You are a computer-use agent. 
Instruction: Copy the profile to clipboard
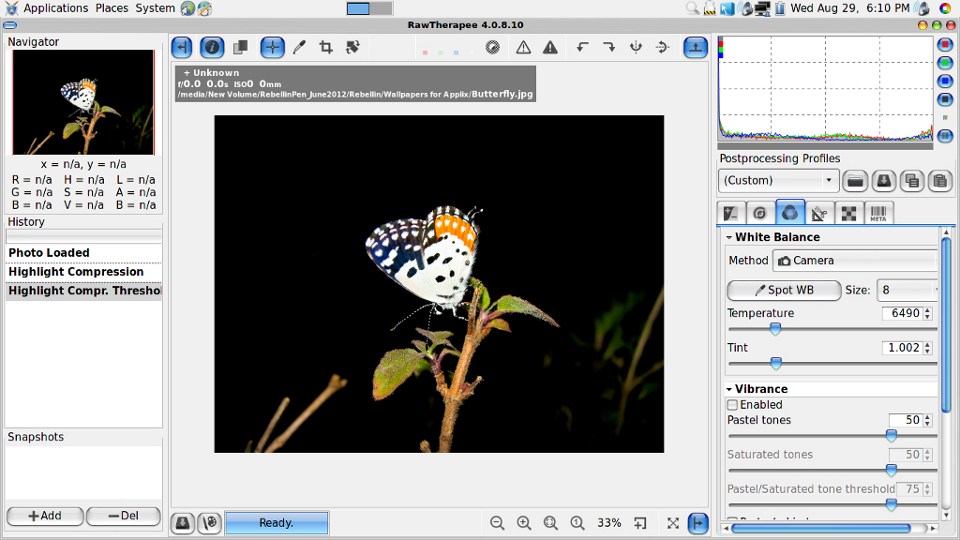coord(911,181)
